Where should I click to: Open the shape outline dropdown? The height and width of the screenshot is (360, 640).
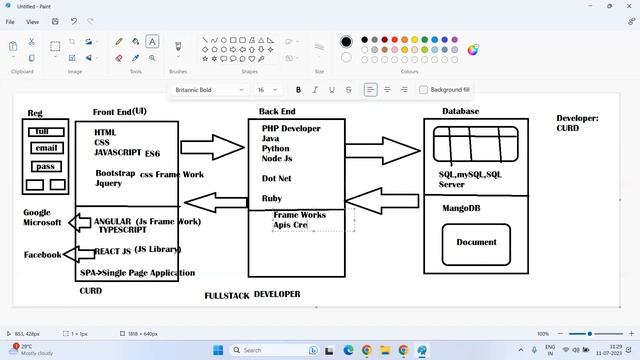292,41
